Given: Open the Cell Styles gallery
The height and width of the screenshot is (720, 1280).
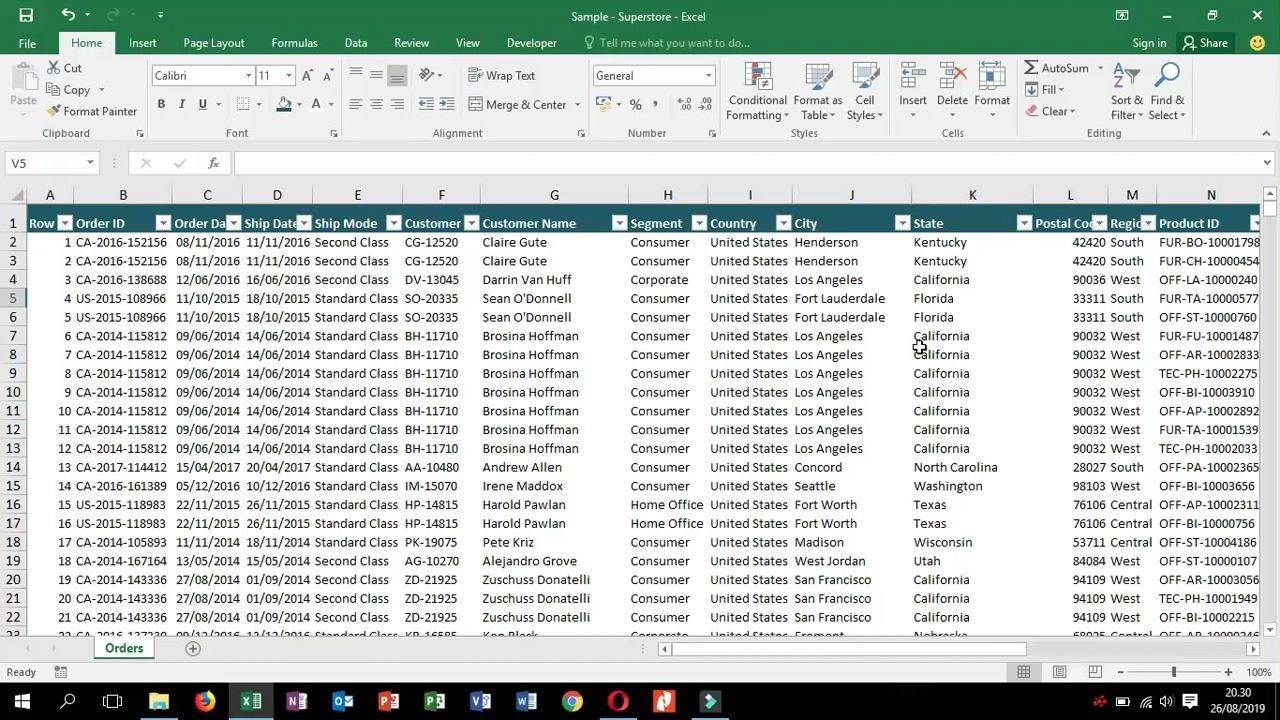Looking at the screenshot, I should [x=865, y=92].
